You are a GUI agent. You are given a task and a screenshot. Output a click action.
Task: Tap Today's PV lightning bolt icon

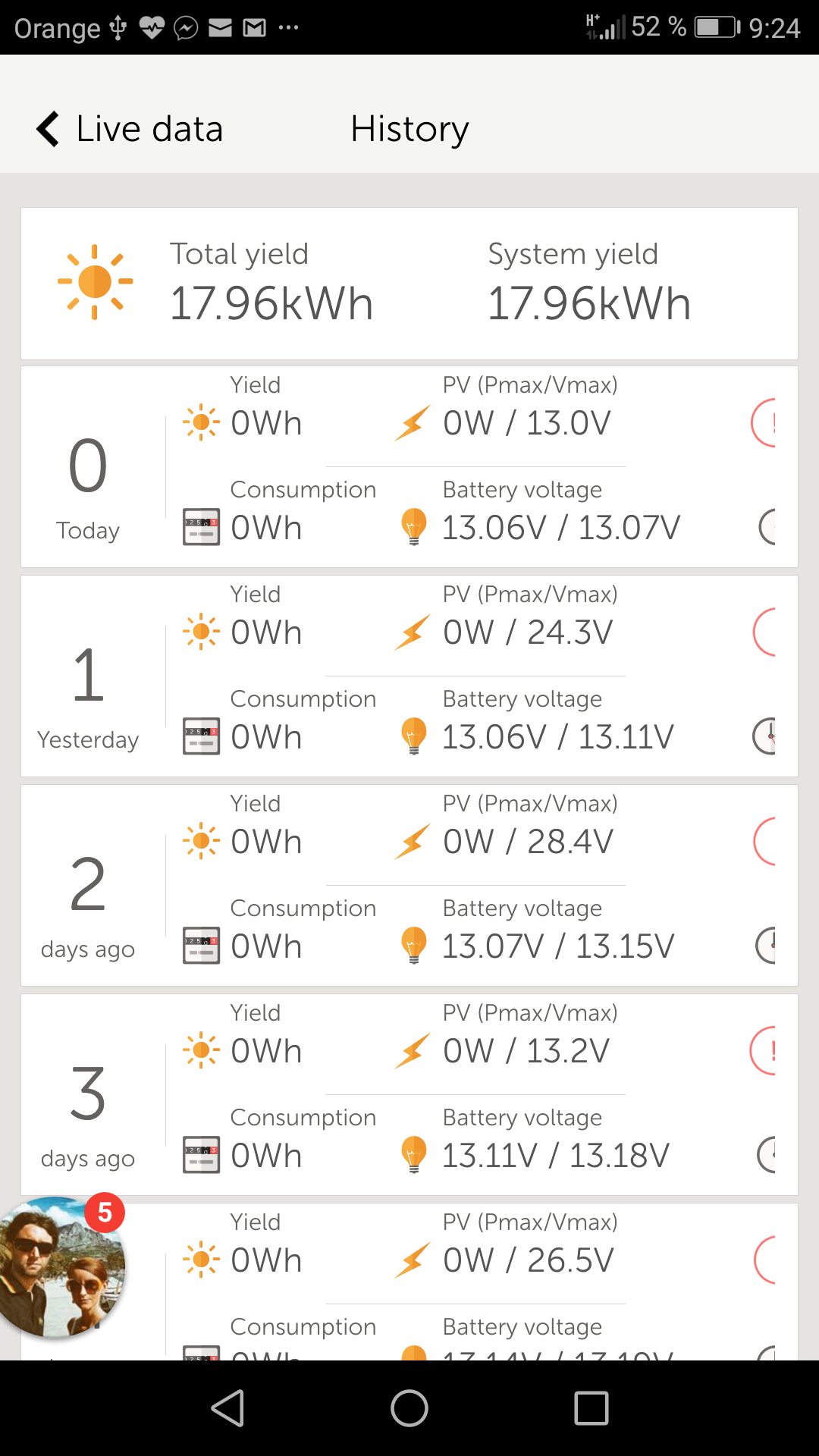[x=413, y=422]
